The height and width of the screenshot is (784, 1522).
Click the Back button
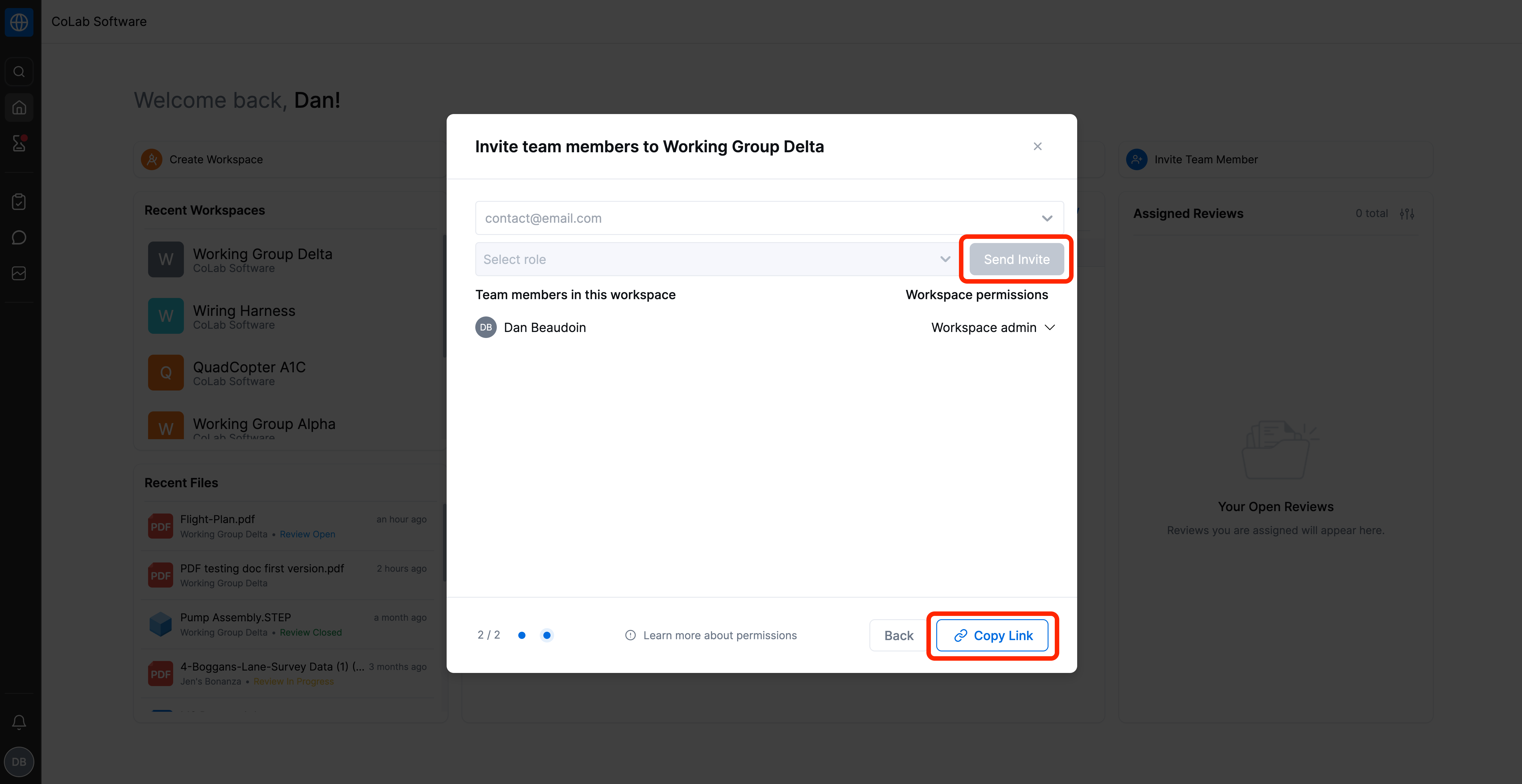click(899, 636)
